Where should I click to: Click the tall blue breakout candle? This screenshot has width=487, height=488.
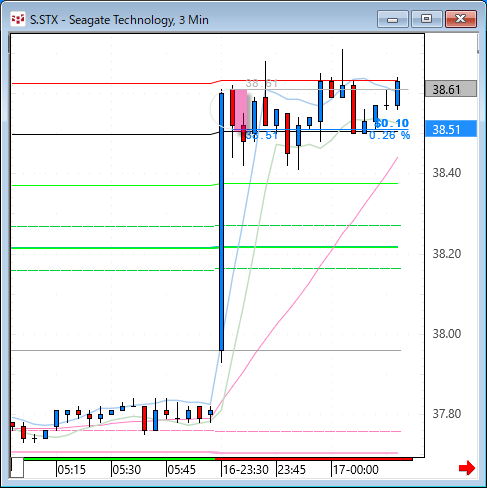click(x=221, y=222)
